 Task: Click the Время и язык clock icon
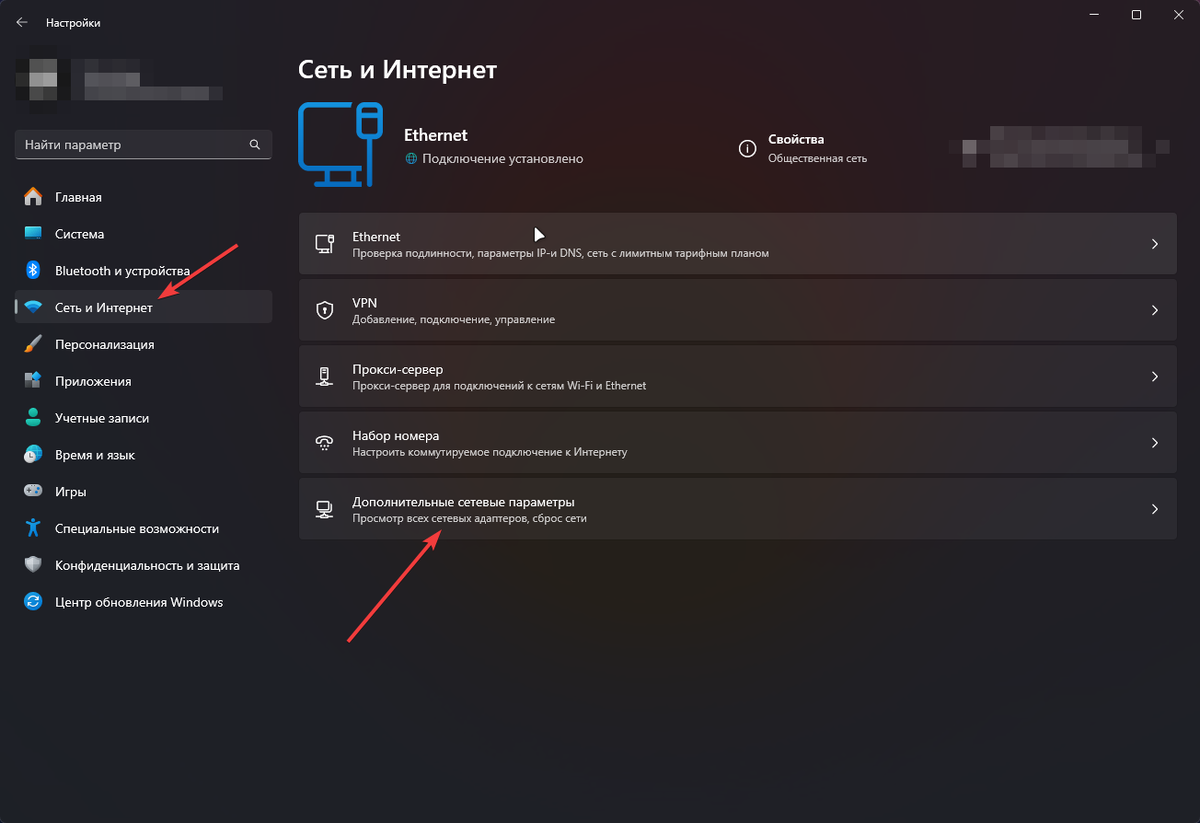coord(34,455)
